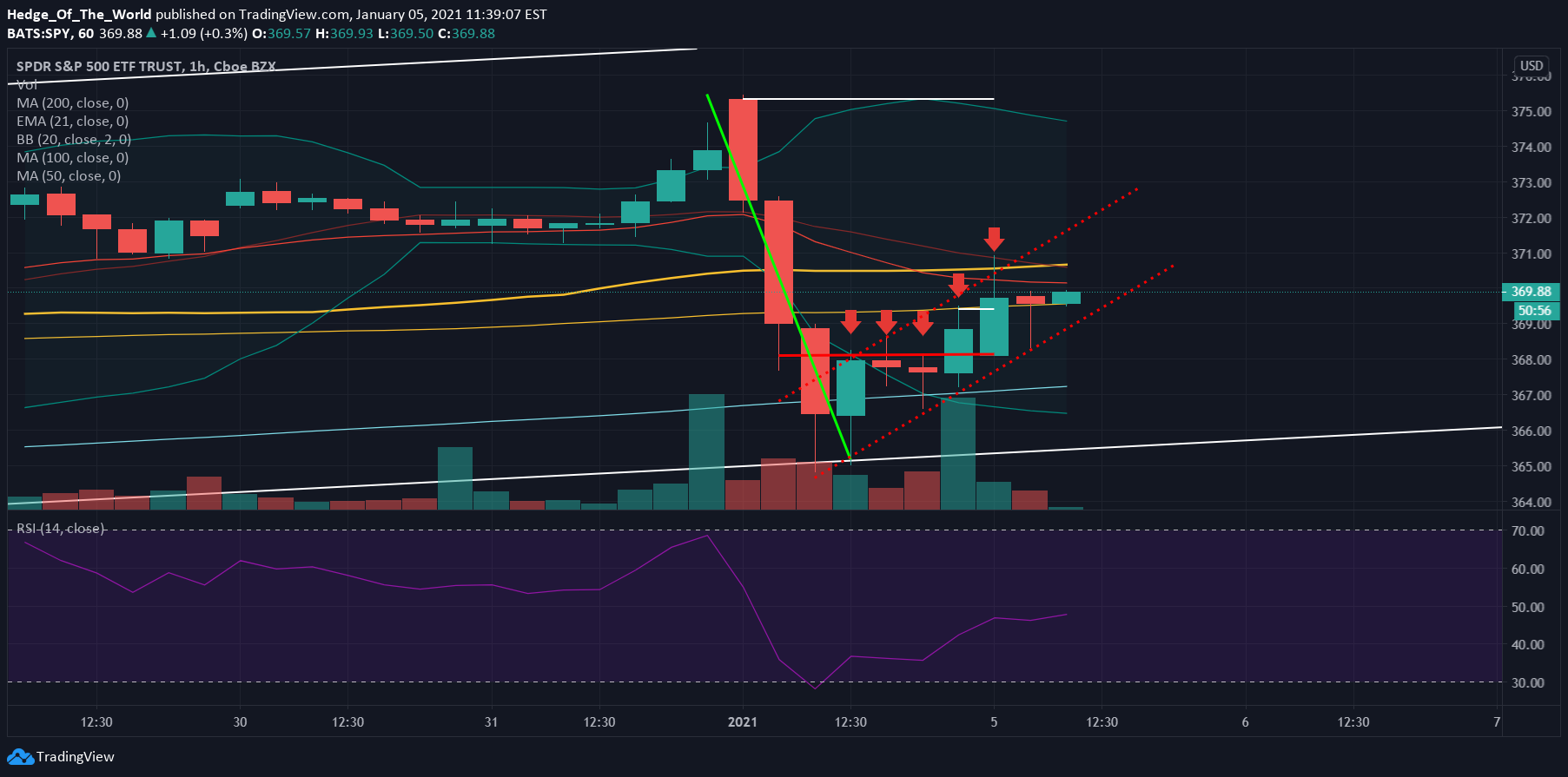The image size is (1568, 777).
Task: Select the tall red candle at chart peak
Action: pyautogui.click(x=743, y=149)
